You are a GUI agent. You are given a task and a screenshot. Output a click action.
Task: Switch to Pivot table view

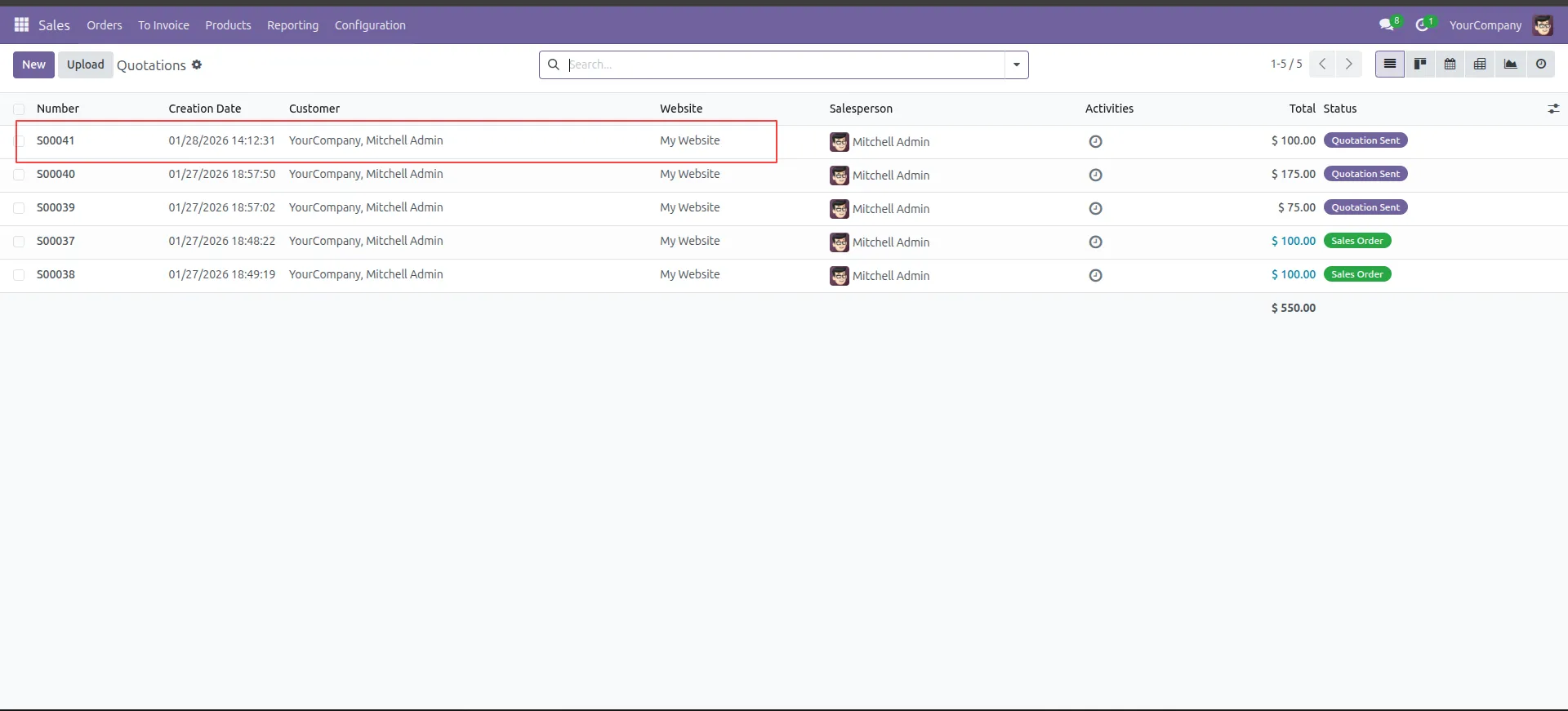click(x=1479, y=64)
